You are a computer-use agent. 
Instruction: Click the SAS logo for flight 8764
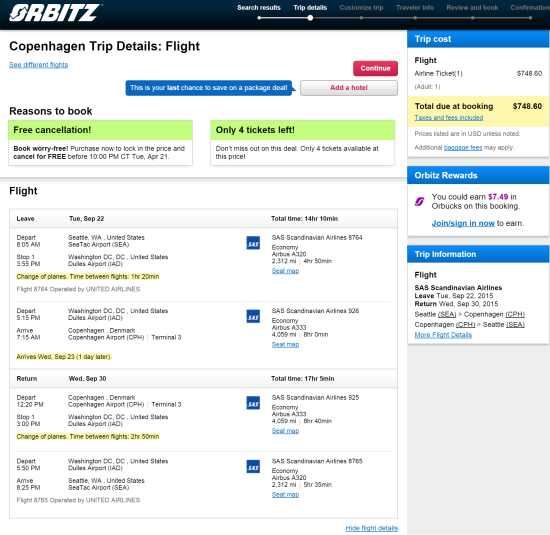pyautogui.click(x=253, y=243)
